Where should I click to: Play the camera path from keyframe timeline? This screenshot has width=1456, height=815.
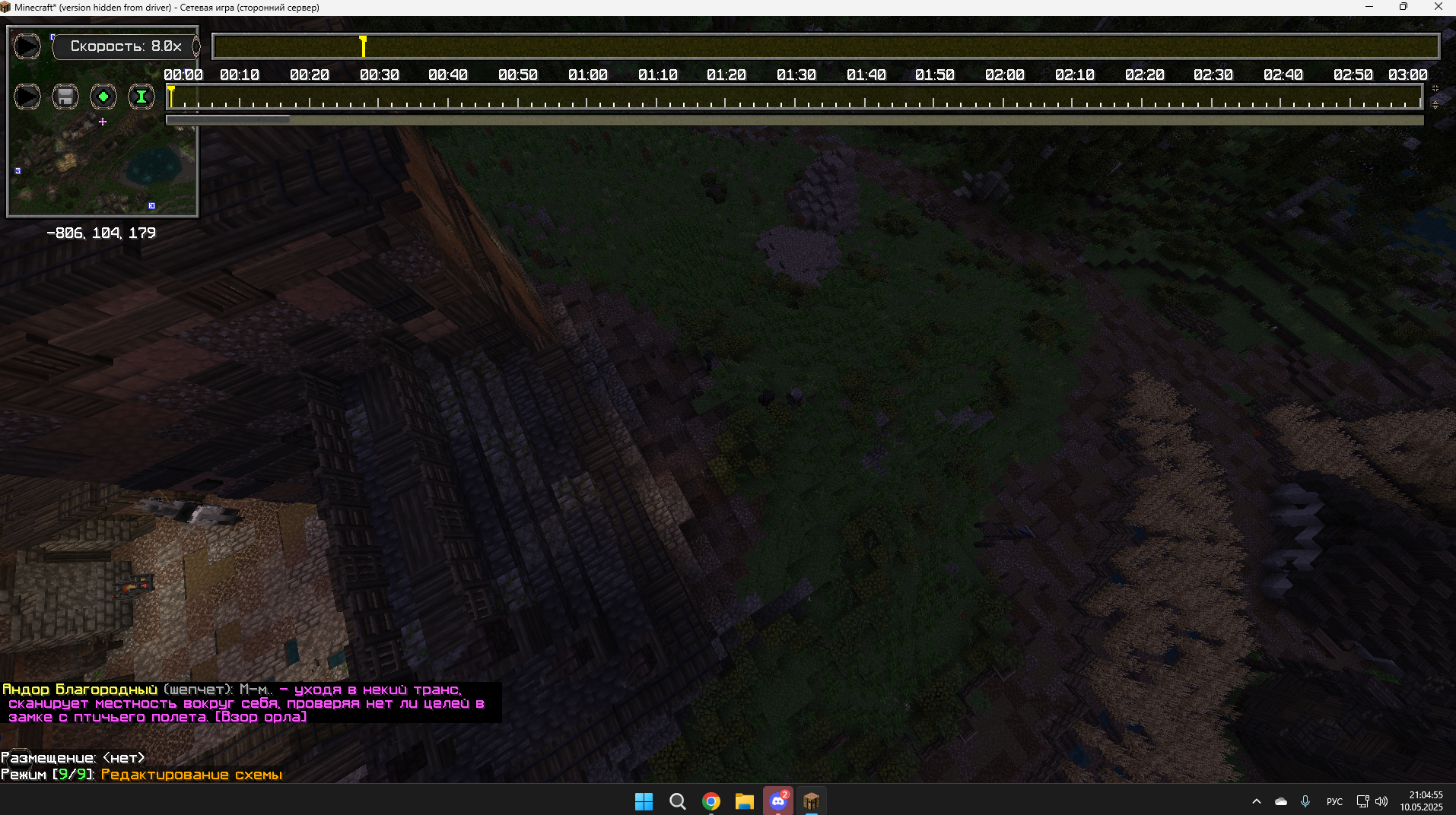27,97
